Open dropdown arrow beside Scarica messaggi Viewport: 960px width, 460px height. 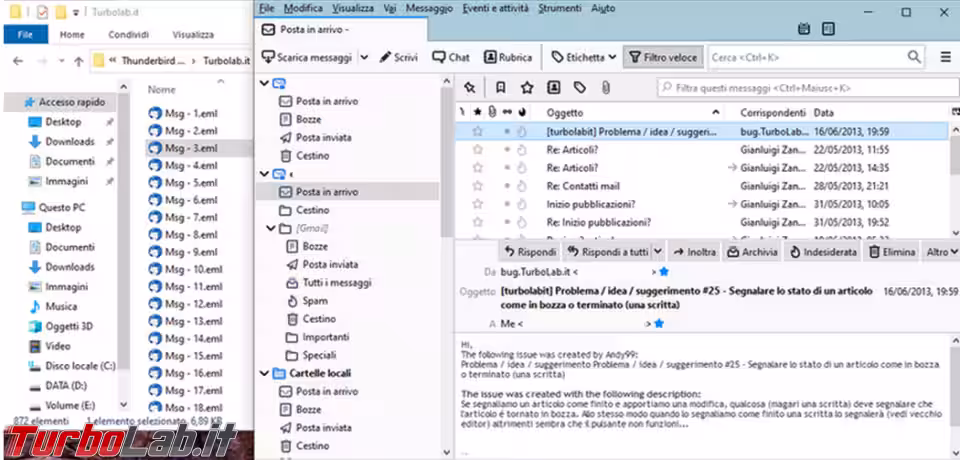click(x=364, y=57)
